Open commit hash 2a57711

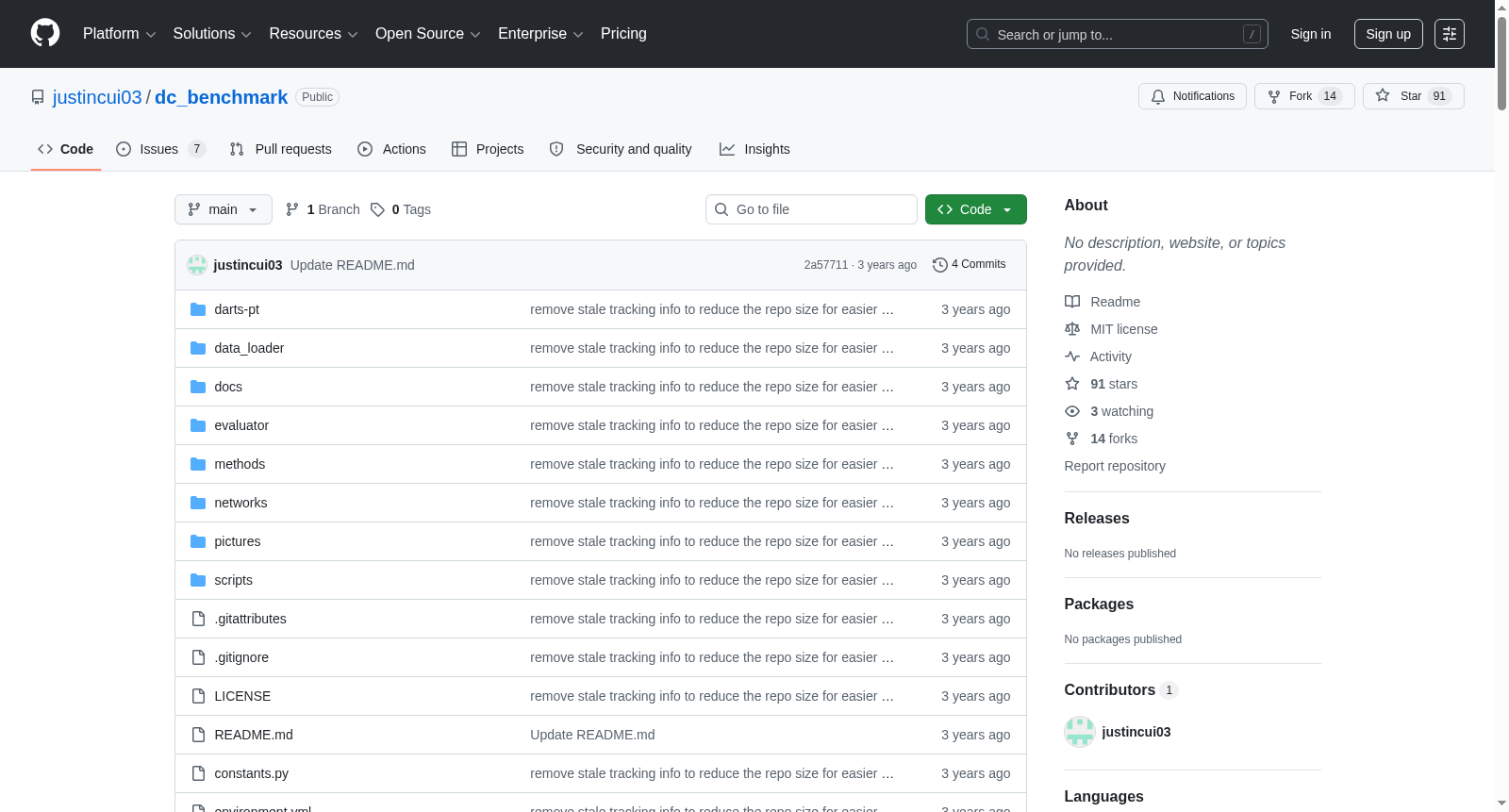[826, 265]
